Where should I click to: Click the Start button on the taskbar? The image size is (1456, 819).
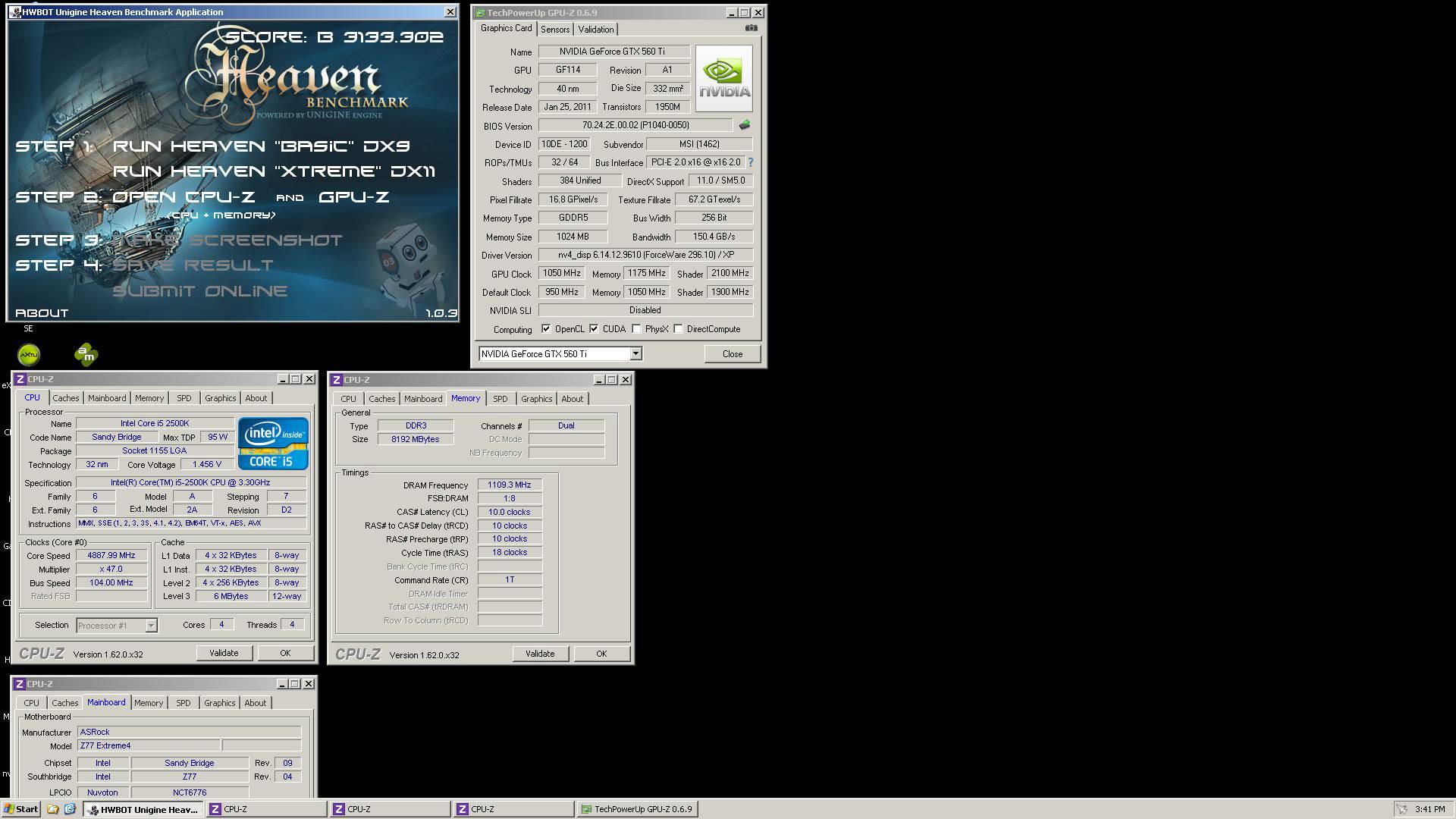(20, 809)
